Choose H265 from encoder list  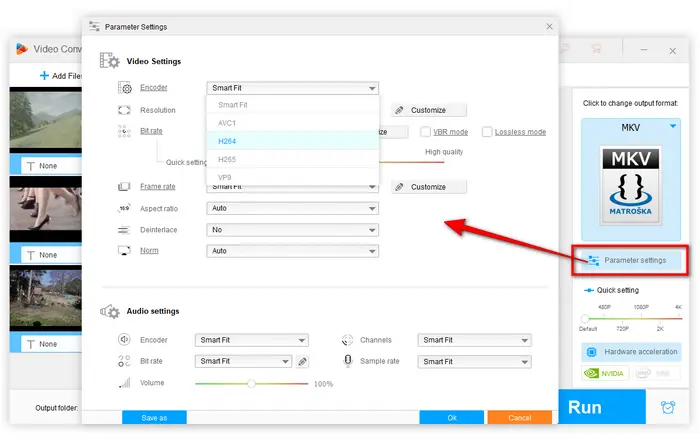click(x=292, y=159)
